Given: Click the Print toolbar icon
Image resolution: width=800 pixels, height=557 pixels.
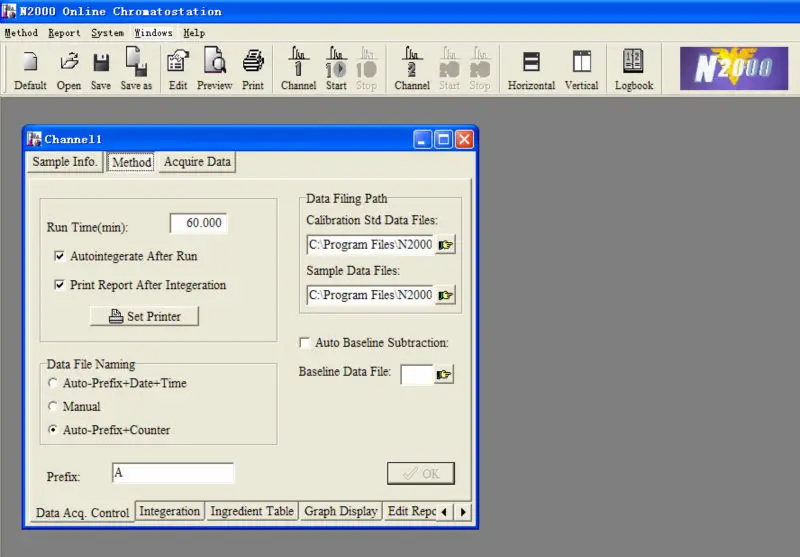Looking at the screenshot, I should pyautogui.click(x=253, y=69).
